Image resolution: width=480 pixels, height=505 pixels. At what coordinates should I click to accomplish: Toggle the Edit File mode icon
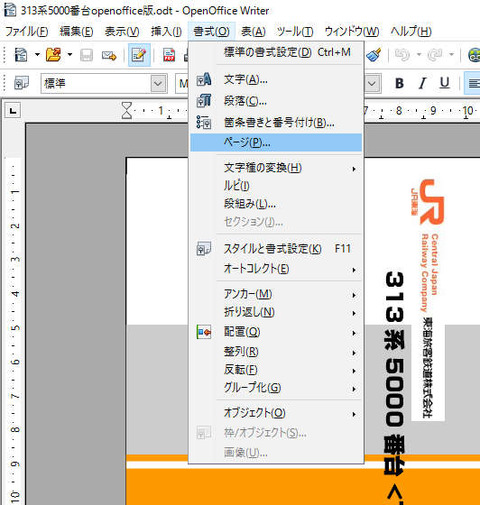coord(139,55)
